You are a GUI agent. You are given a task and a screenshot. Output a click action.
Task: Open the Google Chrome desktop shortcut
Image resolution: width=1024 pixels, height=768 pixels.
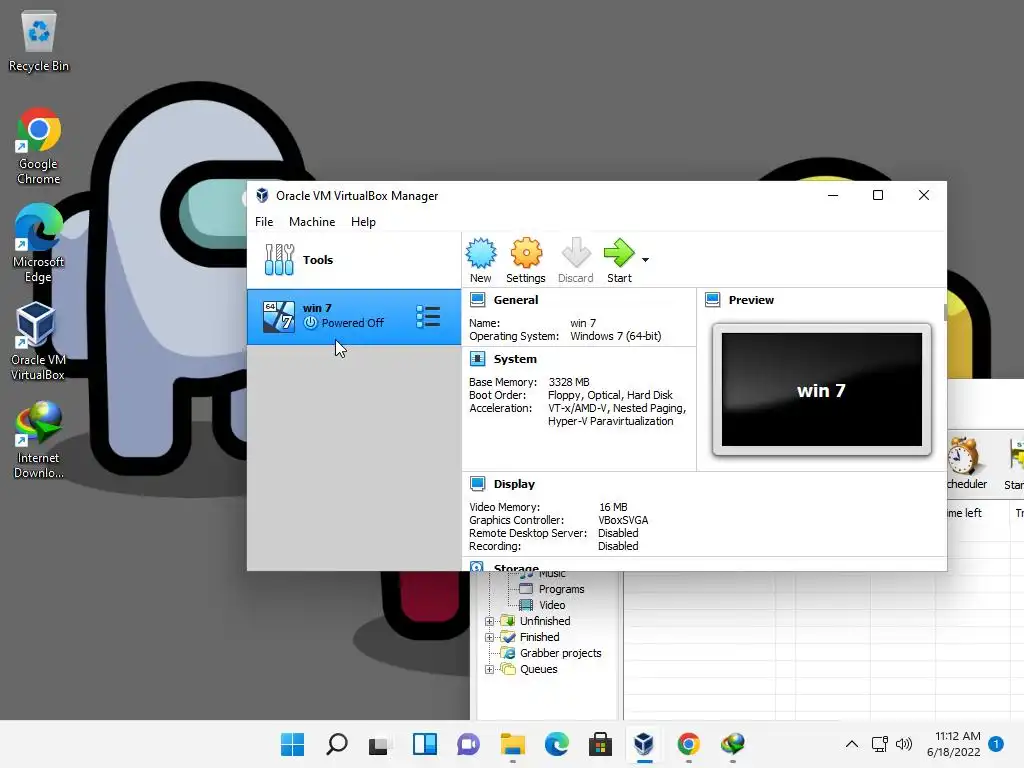[x=39, y=147]
